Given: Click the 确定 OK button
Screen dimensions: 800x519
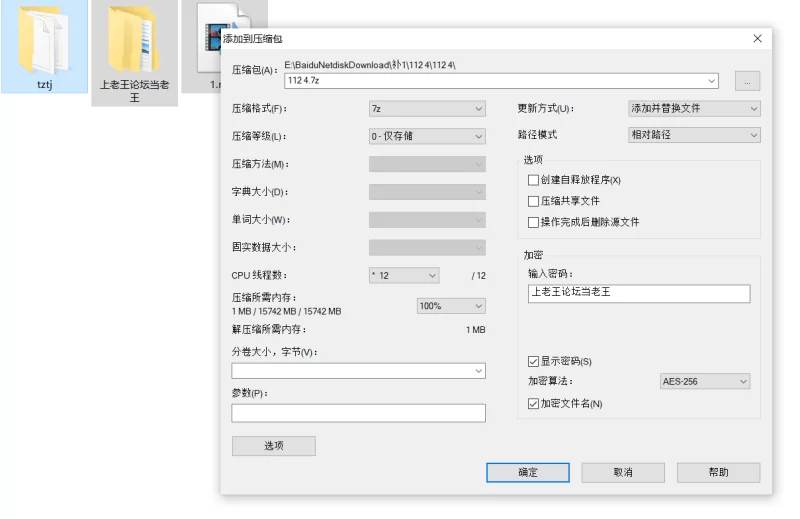Looking at the screenshot, I should point(528,473).
